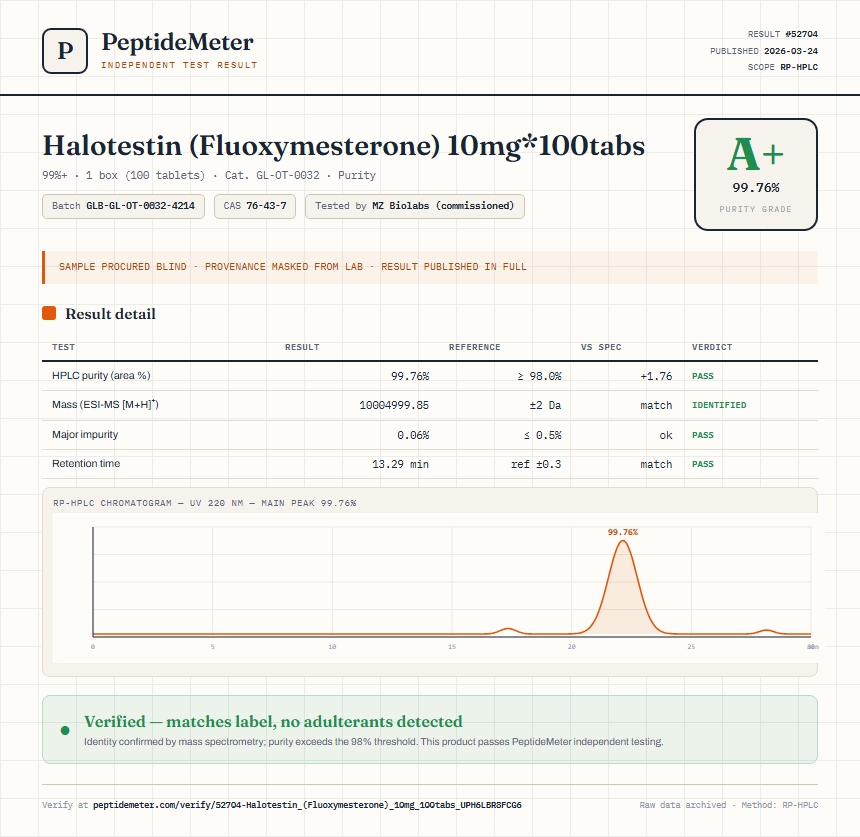Image resolution: width=860 pixels, height=837 pixels.
Task: Click the orange Result detail square marker
Action: point(49,313)
